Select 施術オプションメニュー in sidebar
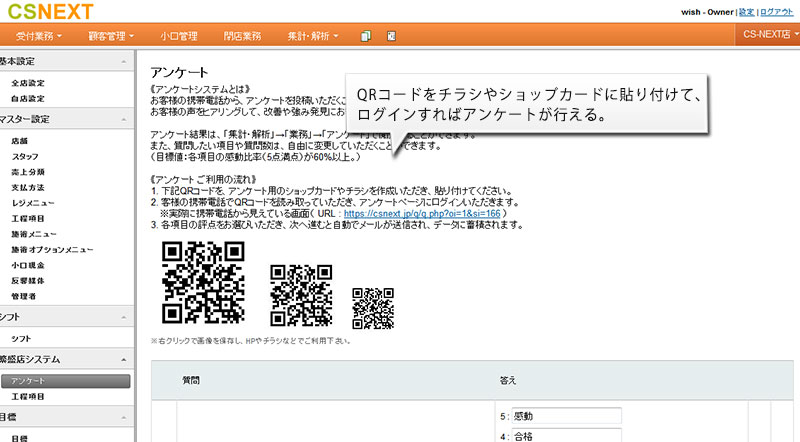This screenshot has width=800, height=442. (53, 250)
